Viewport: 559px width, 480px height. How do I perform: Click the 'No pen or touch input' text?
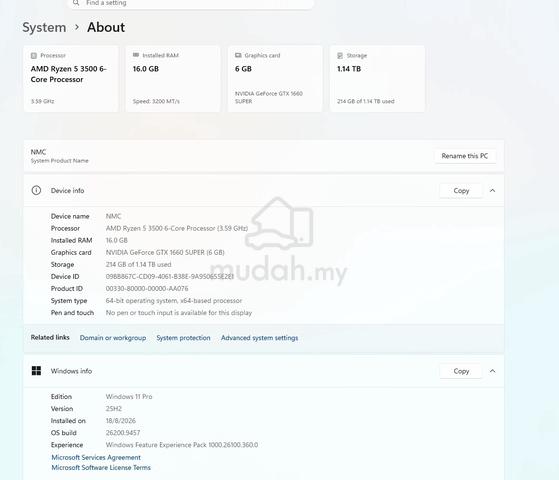(x=179, y=313)
